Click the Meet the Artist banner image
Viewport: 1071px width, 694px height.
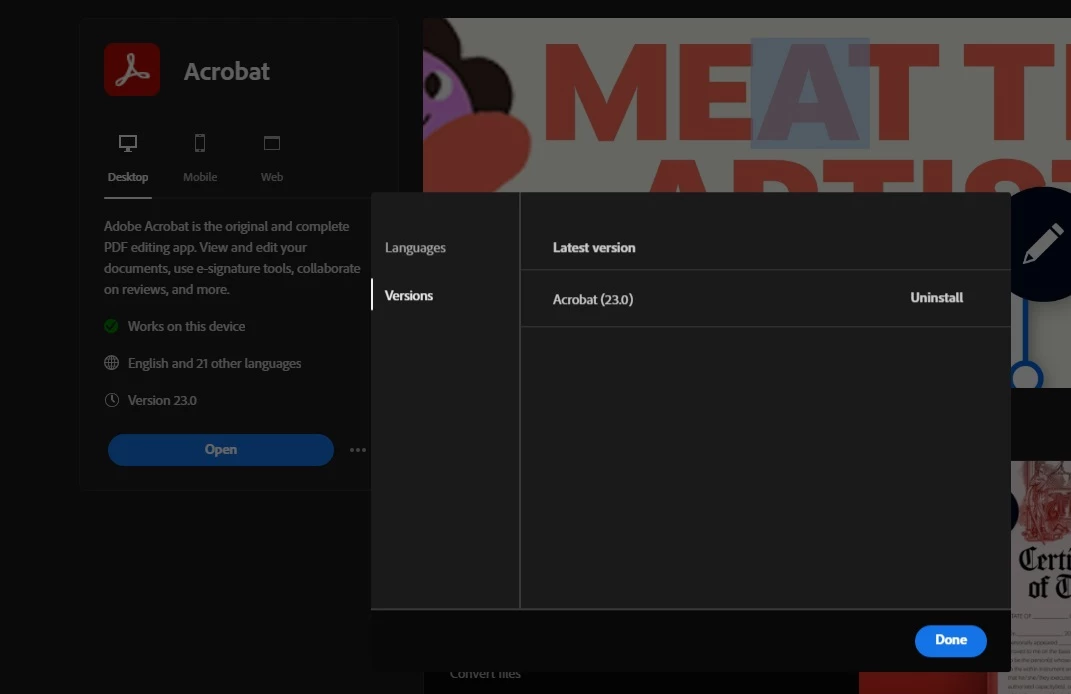[747, 105]
